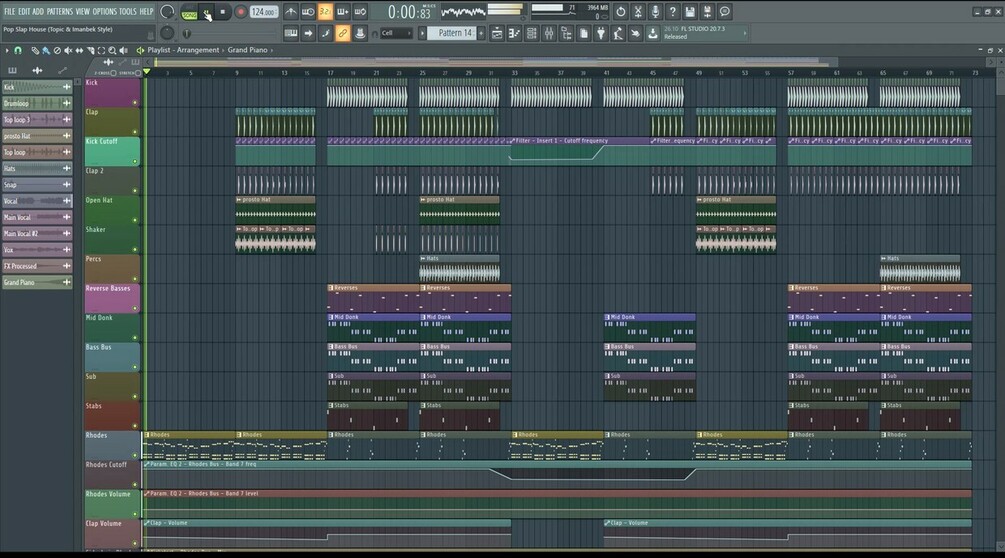
Task: Open the Playlist view icon
Action: point(497,33)
